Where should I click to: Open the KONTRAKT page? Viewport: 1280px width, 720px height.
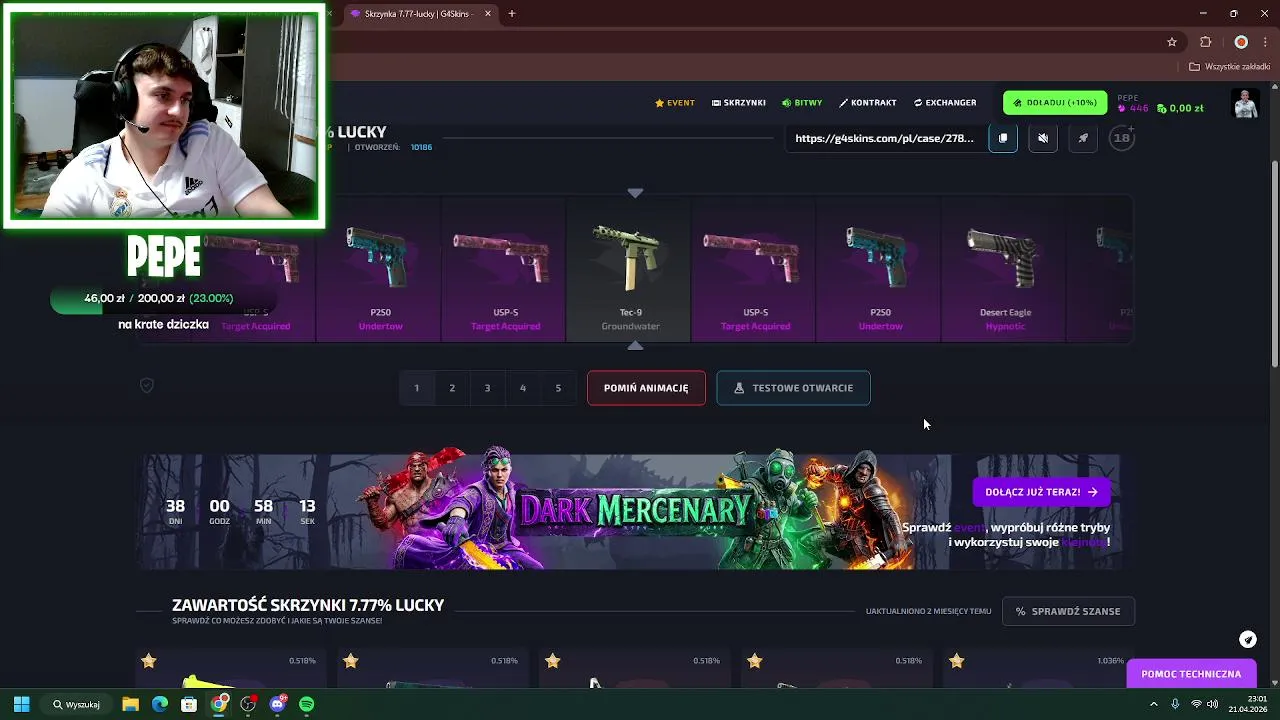click(x=867, y=103)
